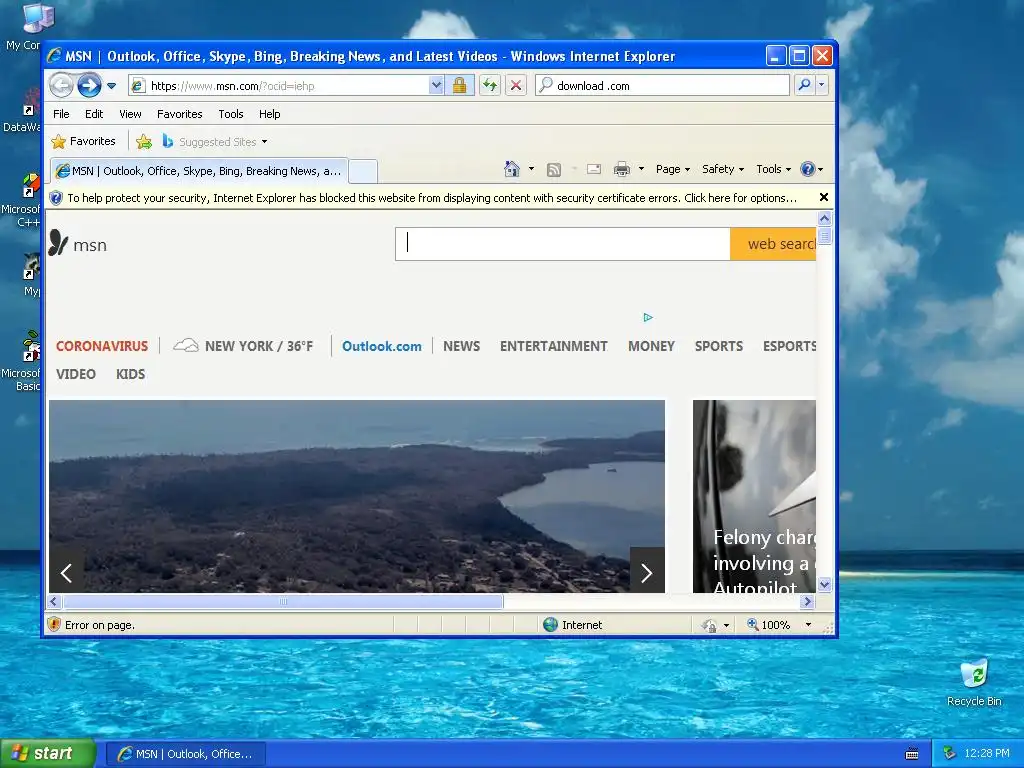The image size is (1024, 768).
Task: Expand the Print dropdown arrow
Action: click(x=641, y=169)
